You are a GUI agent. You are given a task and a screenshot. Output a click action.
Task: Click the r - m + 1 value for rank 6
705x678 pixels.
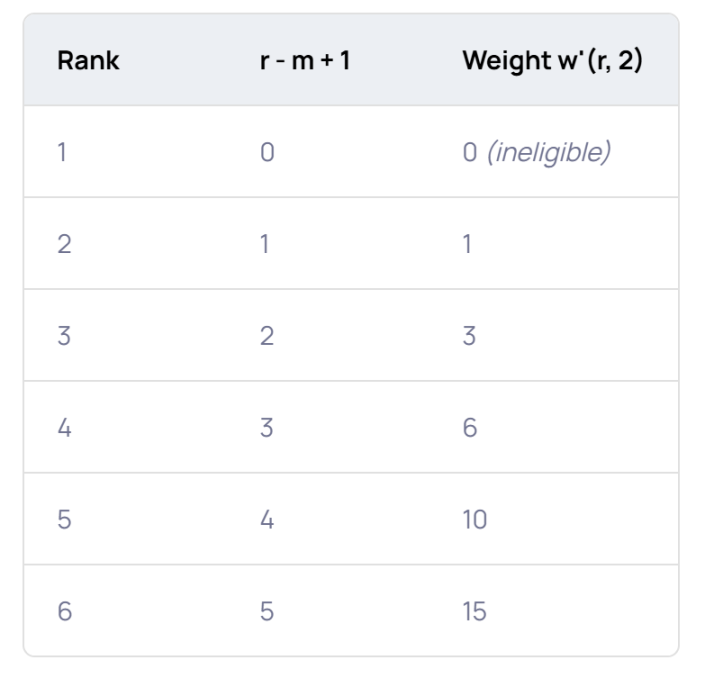267,612
